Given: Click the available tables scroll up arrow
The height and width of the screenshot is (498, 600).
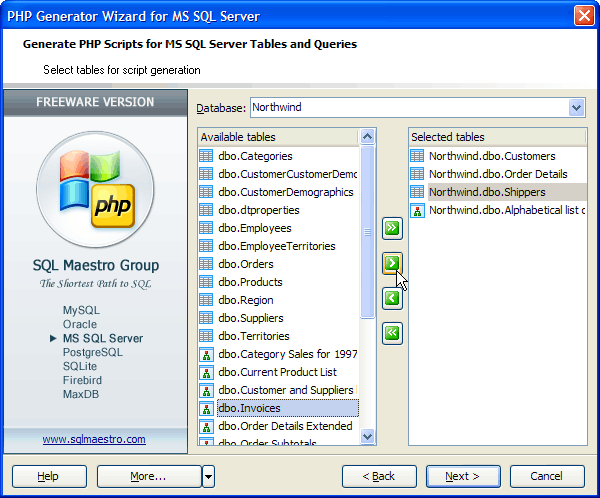Looking at the screenshot, I should point(367,137).
